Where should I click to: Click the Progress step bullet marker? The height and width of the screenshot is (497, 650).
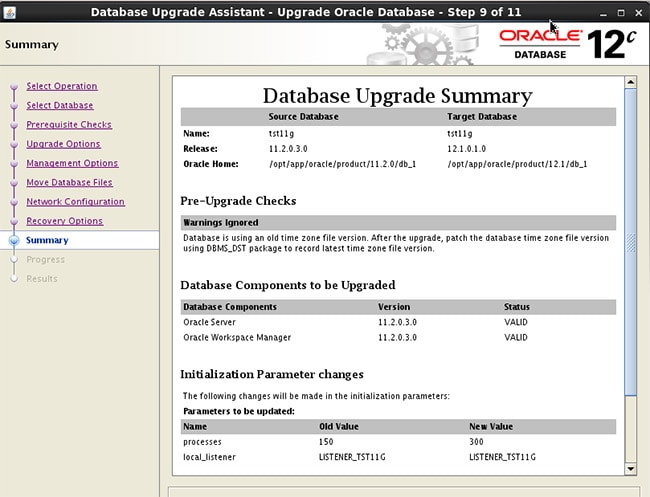[14, 259]
